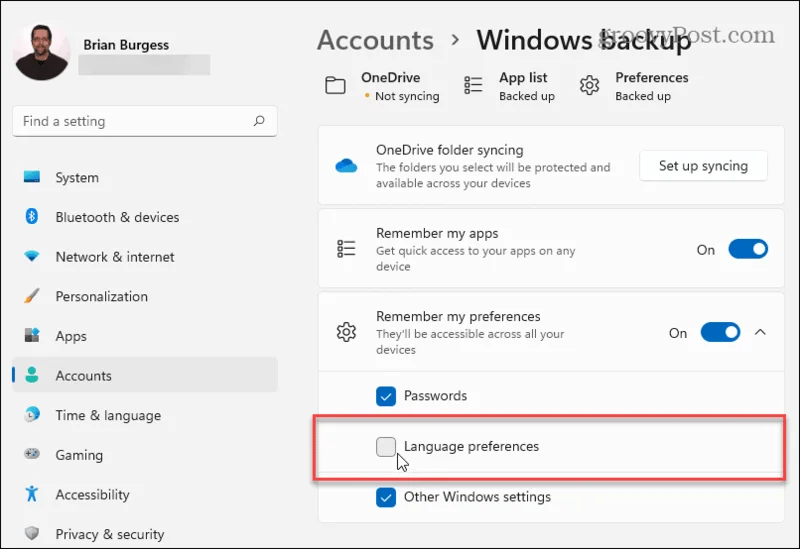Viewport: 800px width, 549px height.
Task: Click in Find a setting search box
Action: coord(145,121)
